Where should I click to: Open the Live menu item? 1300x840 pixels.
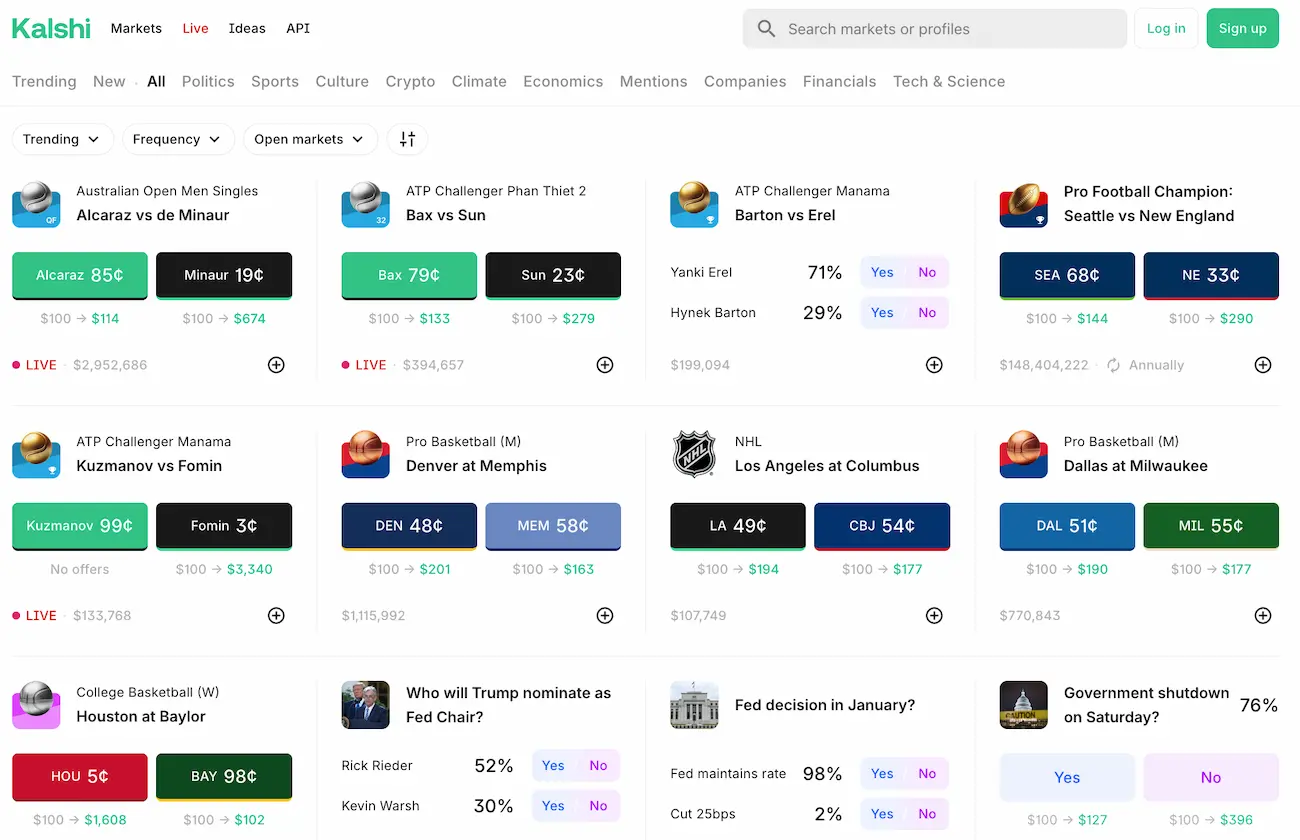[x=195, y=28]
